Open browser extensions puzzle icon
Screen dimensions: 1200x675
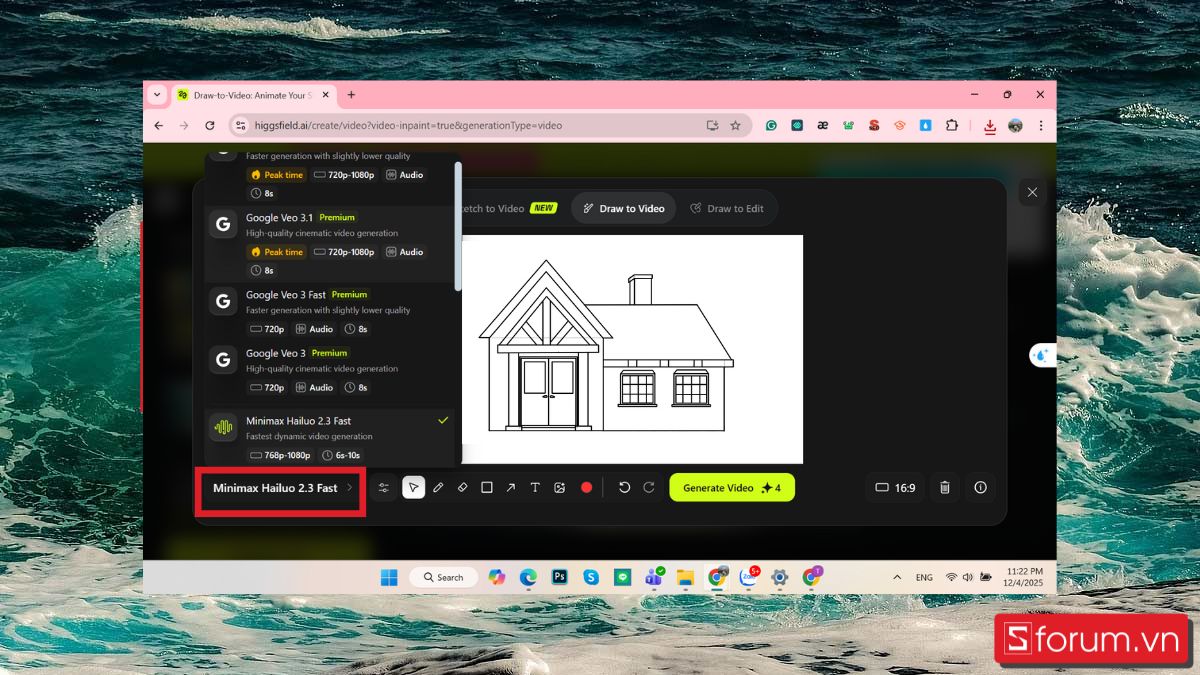coord(952,126)
